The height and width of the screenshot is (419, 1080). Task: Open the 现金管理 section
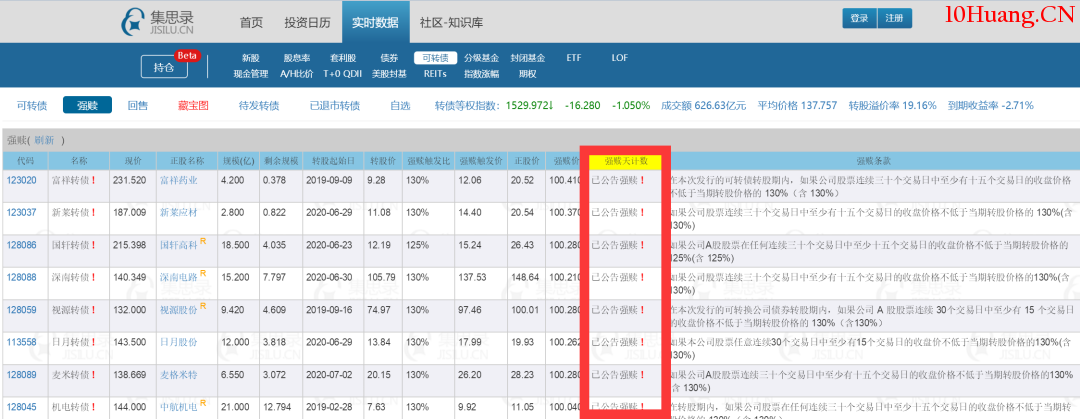click(x=251, y=74)
